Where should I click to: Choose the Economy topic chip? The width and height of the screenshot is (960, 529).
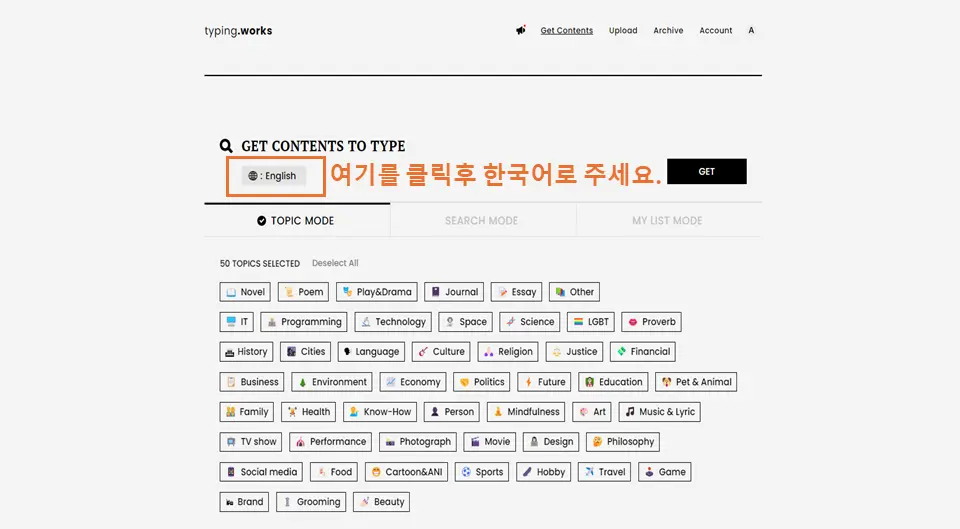coord(413,382)
